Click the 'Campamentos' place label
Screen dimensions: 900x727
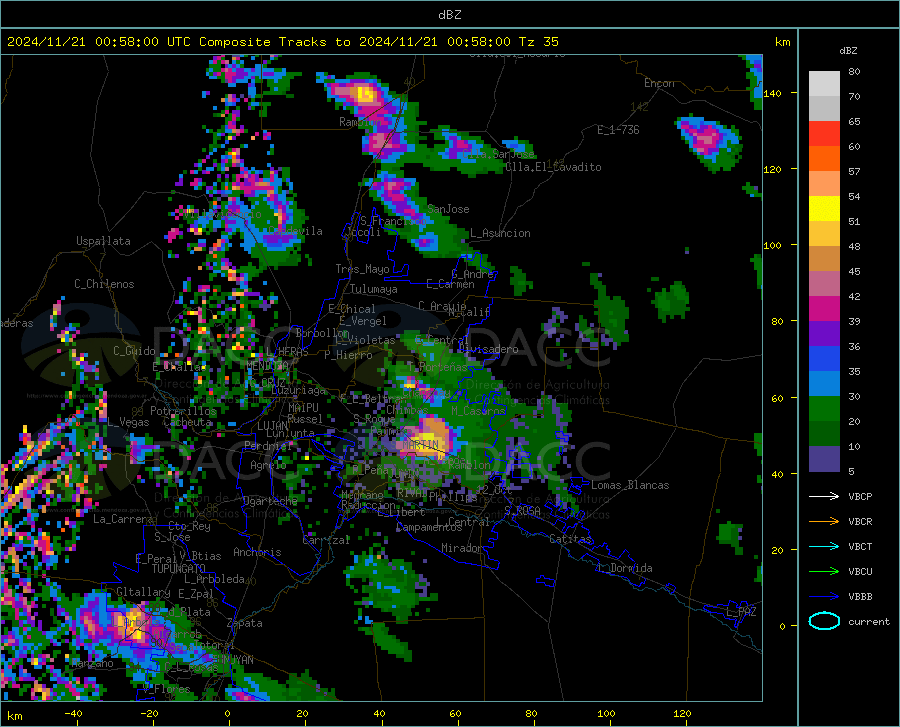429,527
